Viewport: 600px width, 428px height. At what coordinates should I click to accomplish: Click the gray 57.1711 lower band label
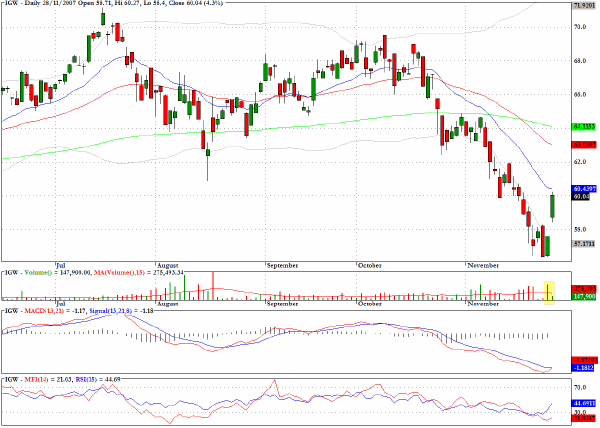[584, 243]
